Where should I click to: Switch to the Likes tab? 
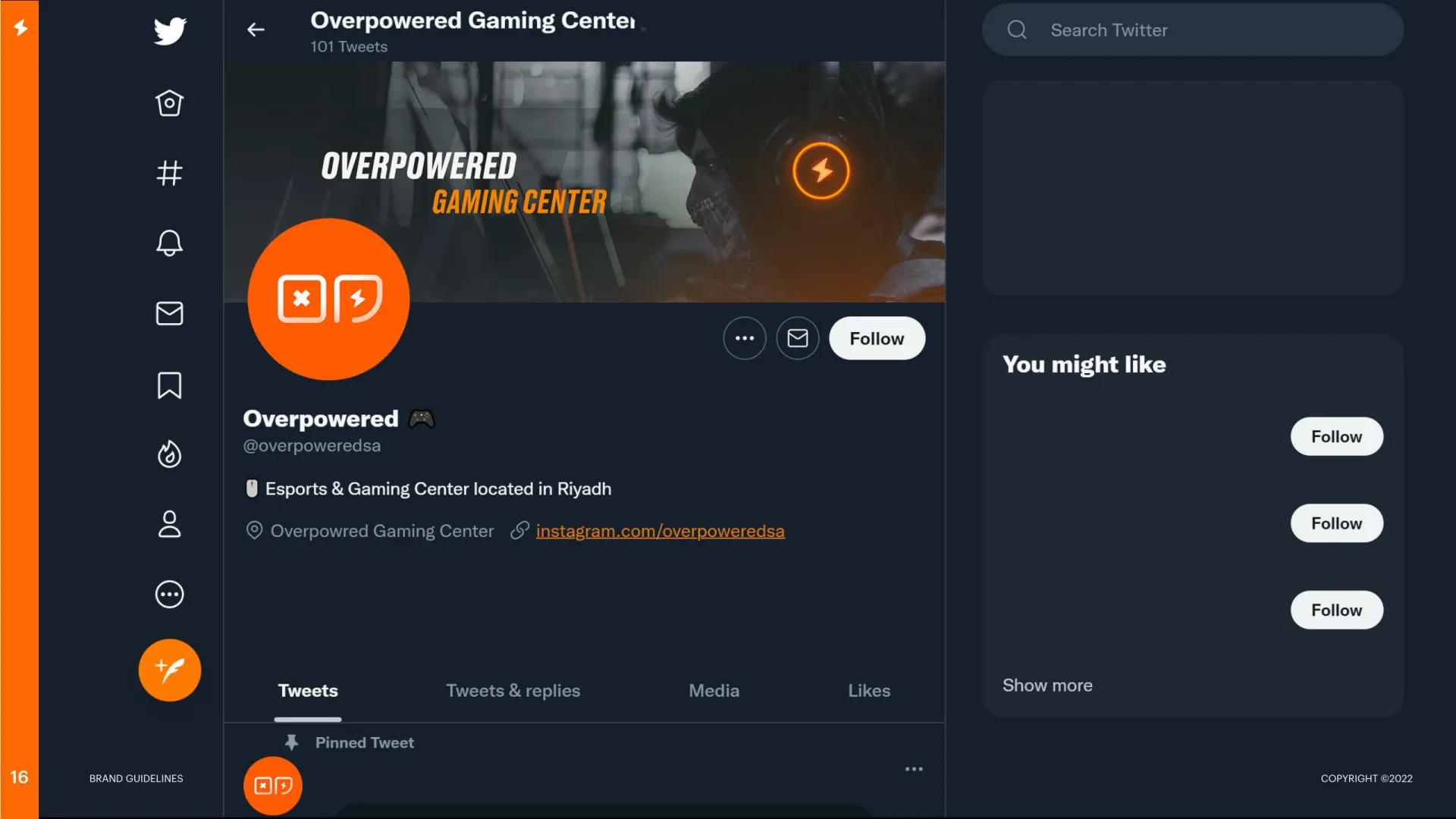869,691
